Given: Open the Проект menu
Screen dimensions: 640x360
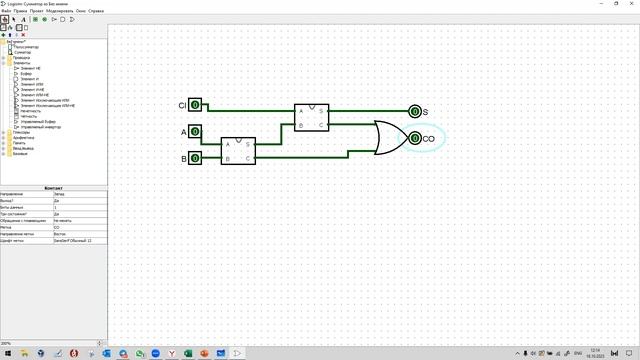Looking at the screenshot, I should pos(36,11).
